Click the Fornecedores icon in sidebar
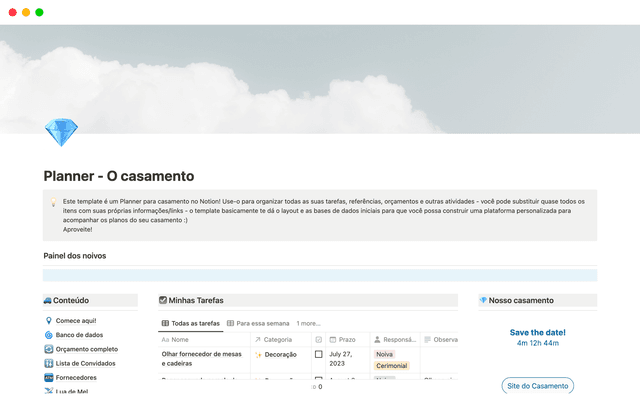The width and height of the screenshot is (640, 400). pos(48,378)
